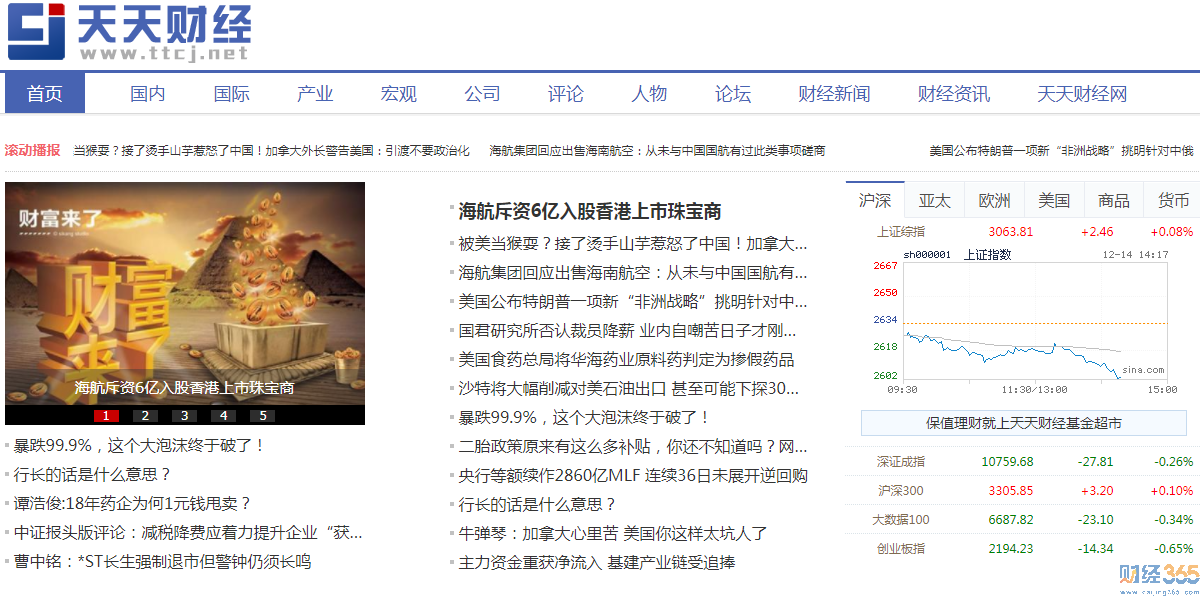Open the 首页 navigation tab
Screen dimensions: 1200x596
[45, 94]
